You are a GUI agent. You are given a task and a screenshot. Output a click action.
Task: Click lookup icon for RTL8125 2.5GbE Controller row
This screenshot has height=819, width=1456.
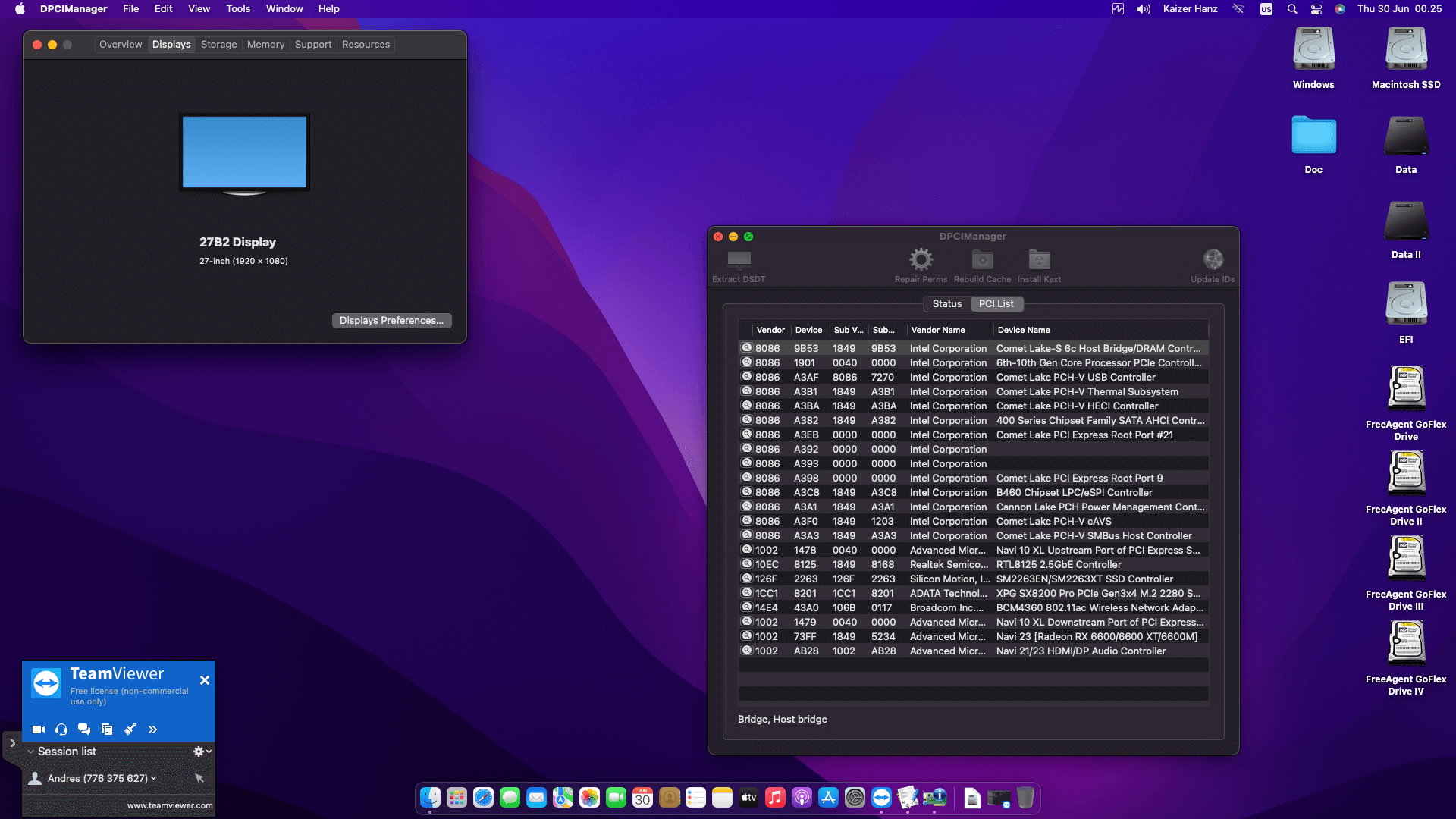tap(746, 564)
